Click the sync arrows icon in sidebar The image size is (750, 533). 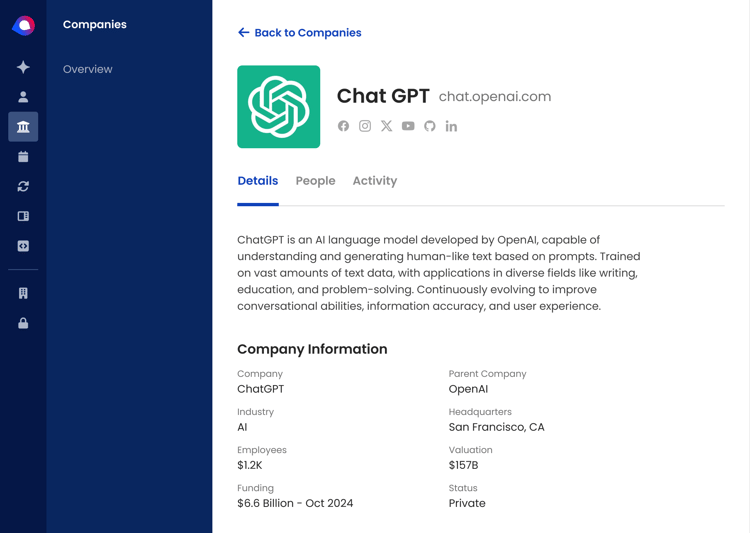pyautogui.click(x=23, y=186)
